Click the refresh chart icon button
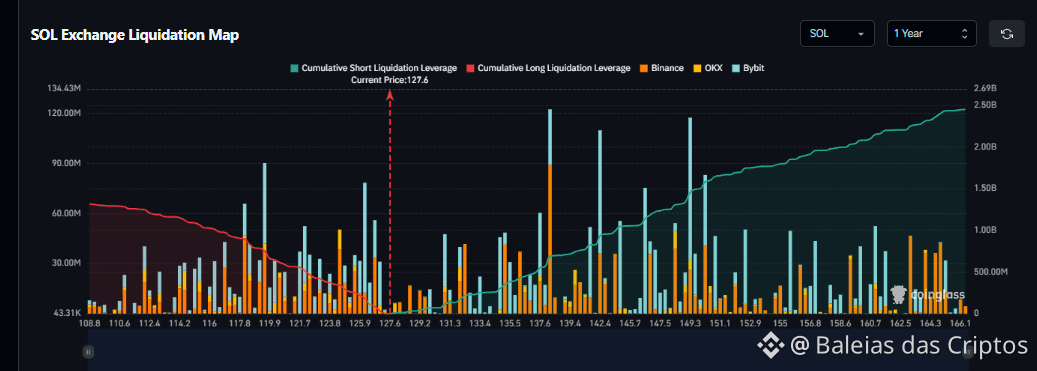 [1007, 34]
